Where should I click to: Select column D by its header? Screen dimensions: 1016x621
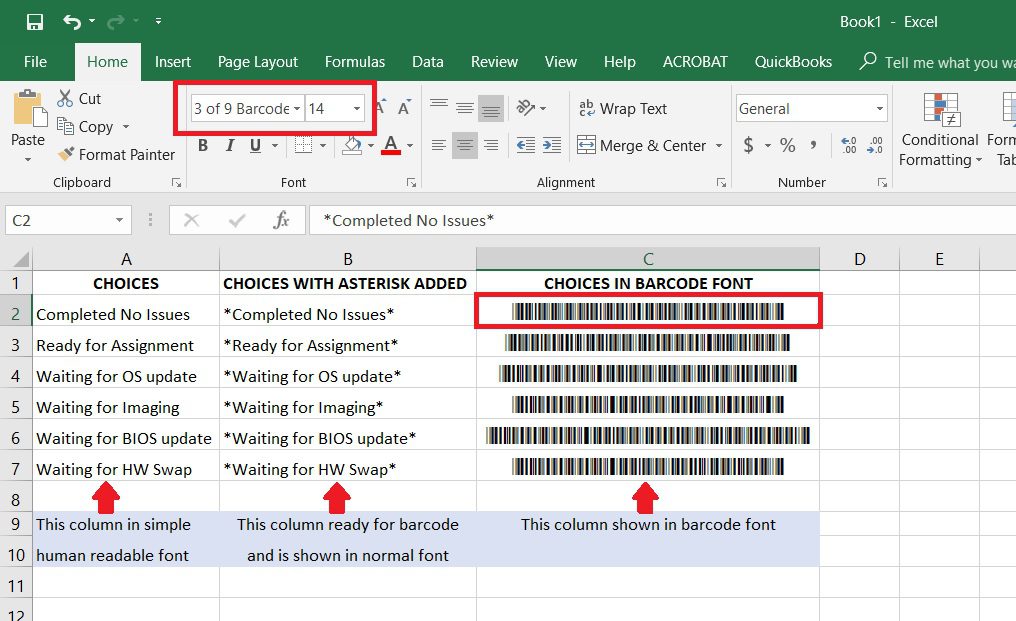click(x=859, y=259)
